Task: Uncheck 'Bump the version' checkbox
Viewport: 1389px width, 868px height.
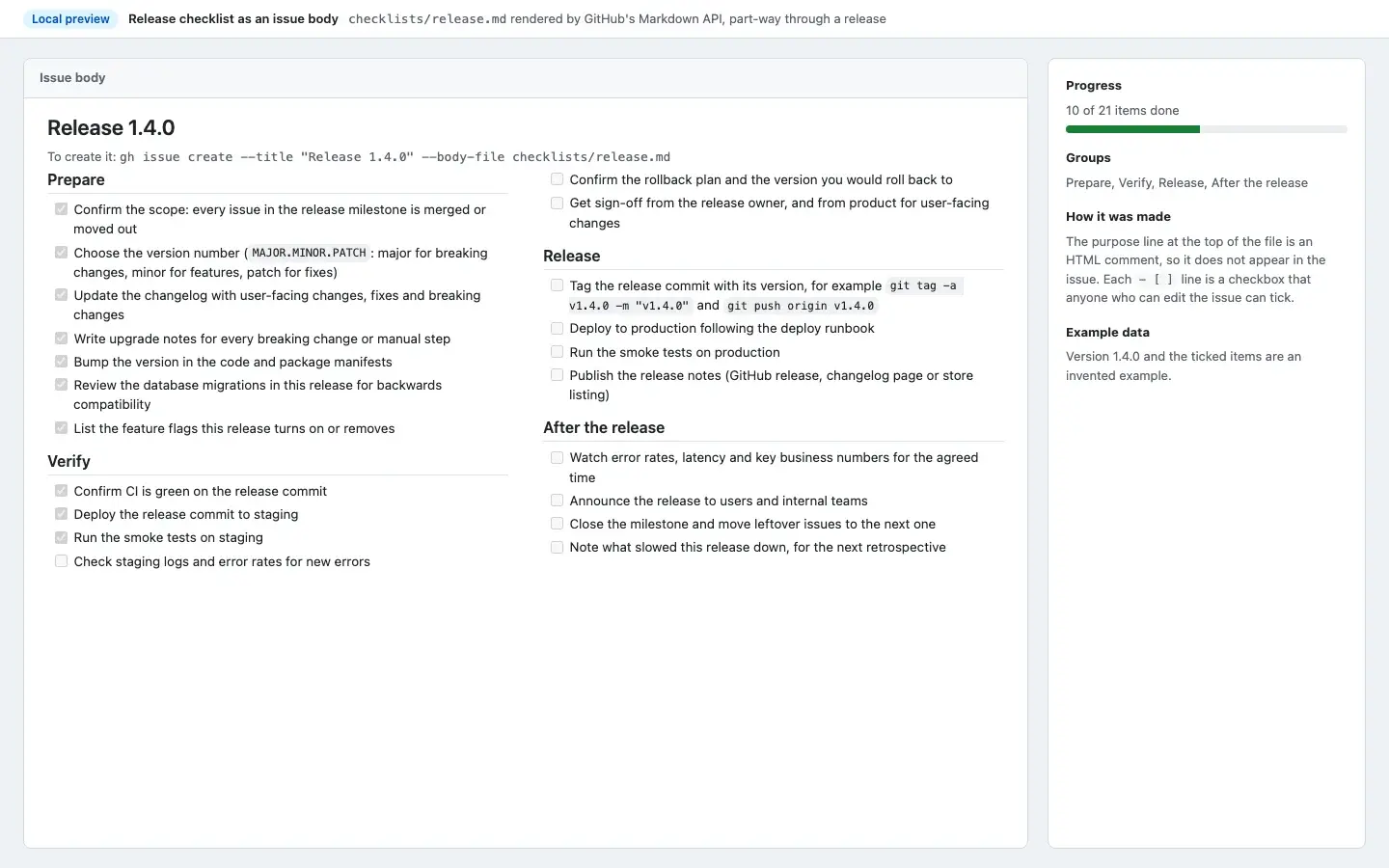Action: point(61,361)
